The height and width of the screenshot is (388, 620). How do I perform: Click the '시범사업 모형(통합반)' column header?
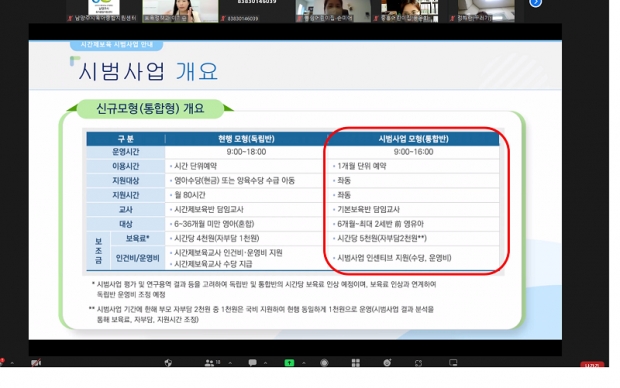coord(413,139)
